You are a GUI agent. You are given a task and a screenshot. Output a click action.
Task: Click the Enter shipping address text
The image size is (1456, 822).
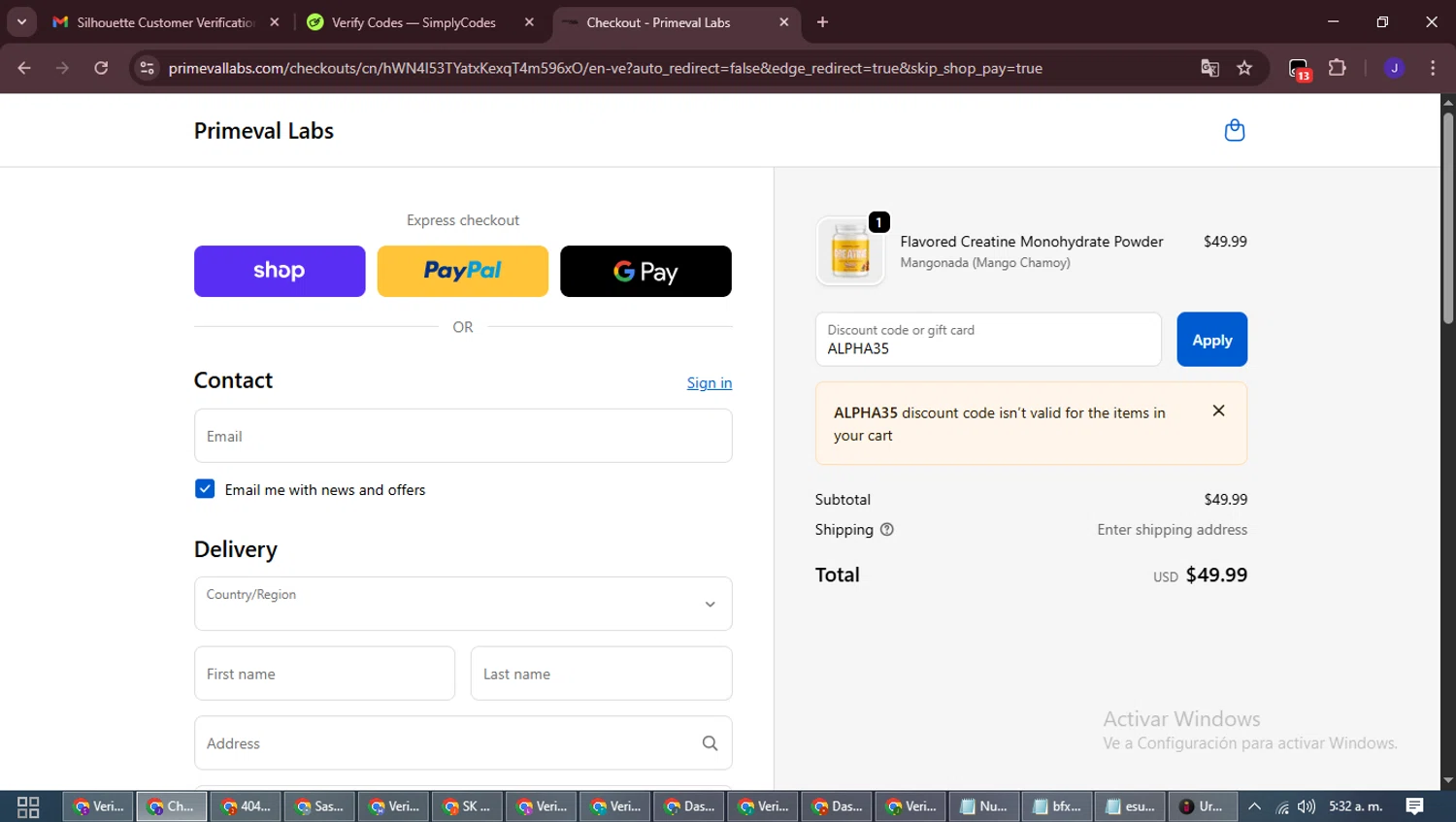[1172, 530]
